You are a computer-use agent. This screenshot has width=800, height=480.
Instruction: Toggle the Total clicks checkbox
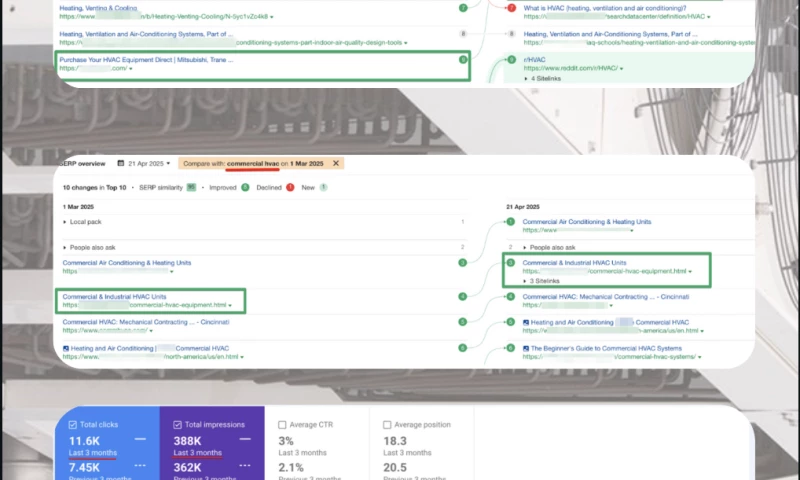tap(72, 424)
